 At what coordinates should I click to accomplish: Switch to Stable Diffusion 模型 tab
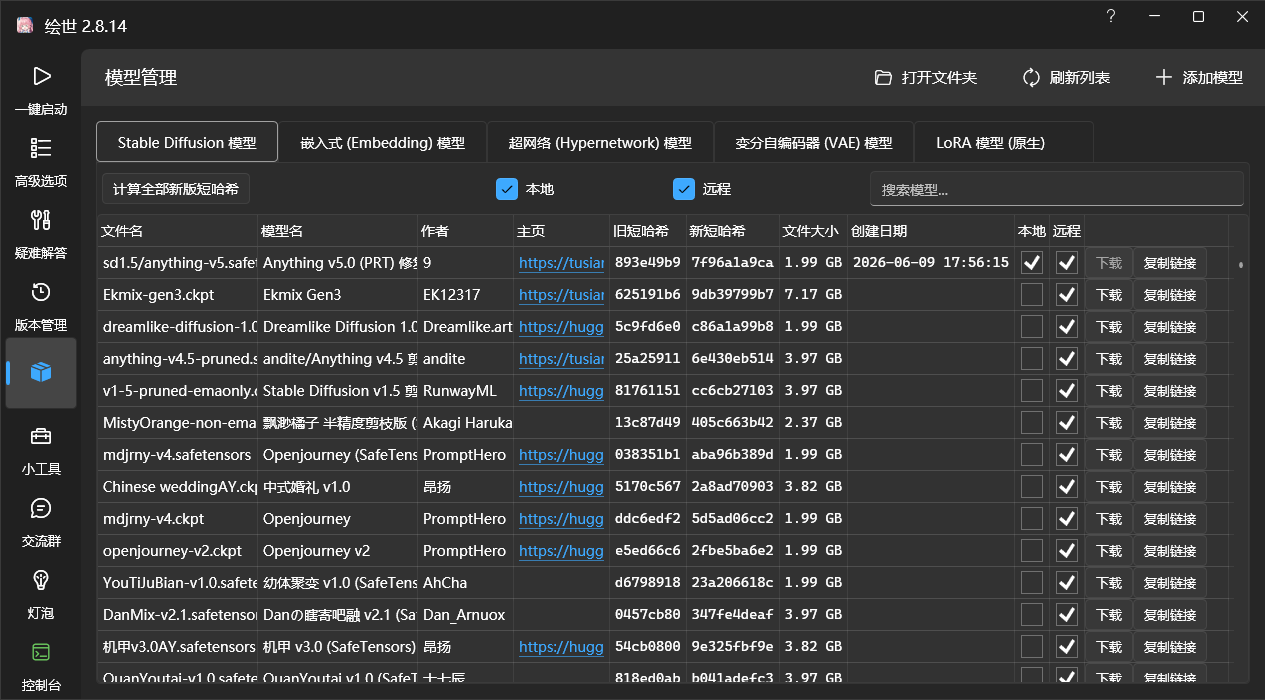pyautogui.click(x=187, y=142)
